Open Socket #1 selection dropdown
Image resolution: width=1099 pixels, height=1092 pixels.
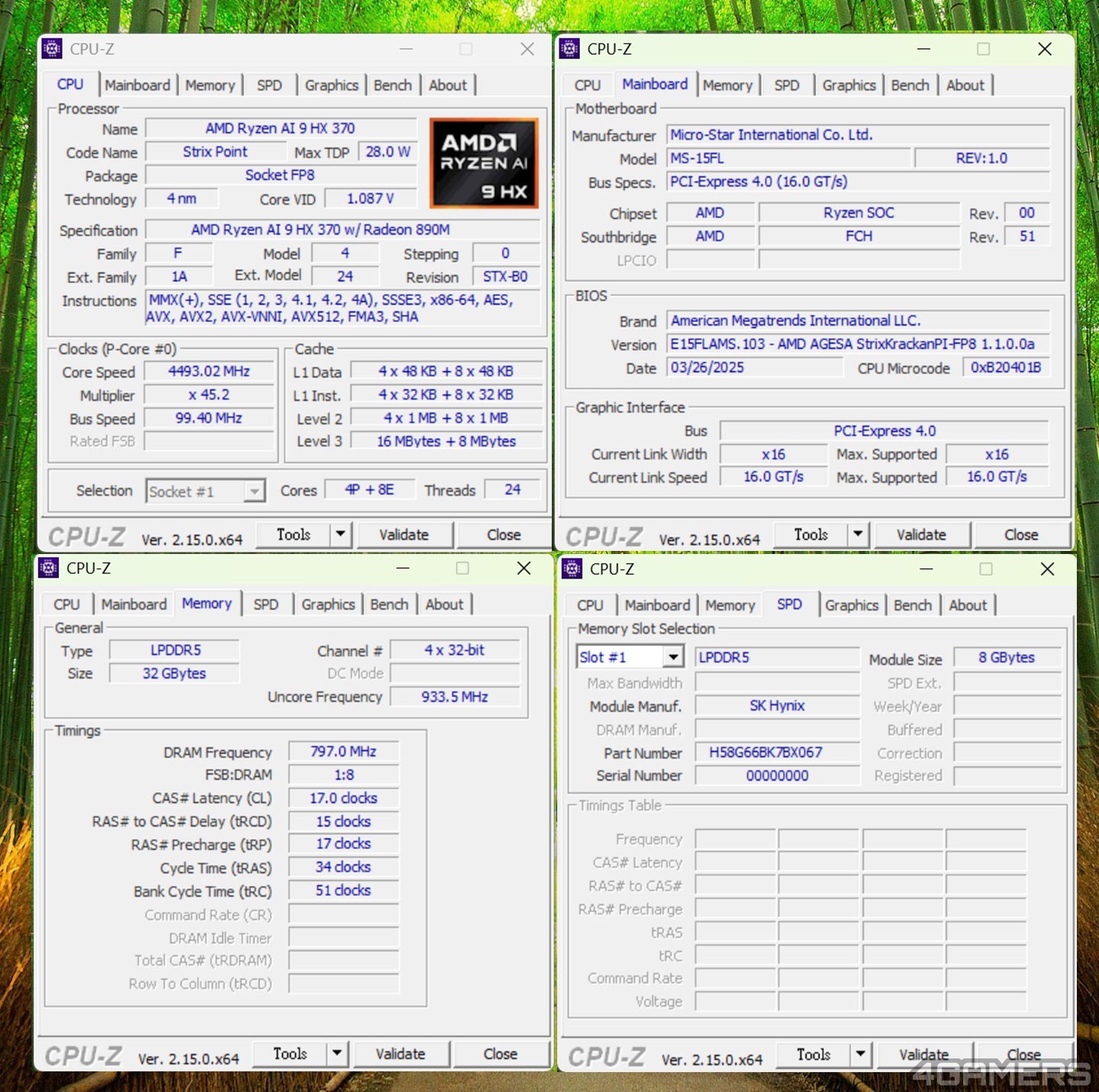click(x=254, y=491)
